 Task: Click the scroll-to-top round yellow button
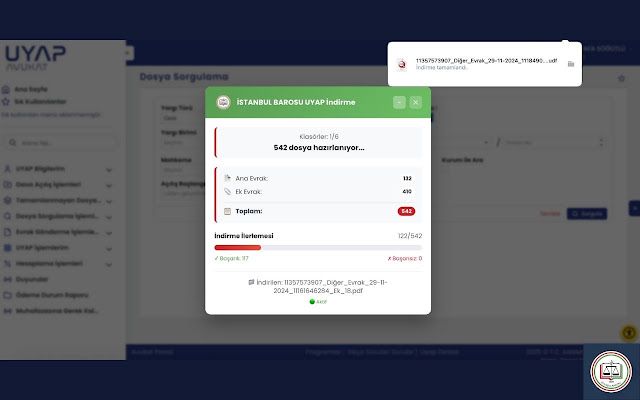tap(629, 333)
